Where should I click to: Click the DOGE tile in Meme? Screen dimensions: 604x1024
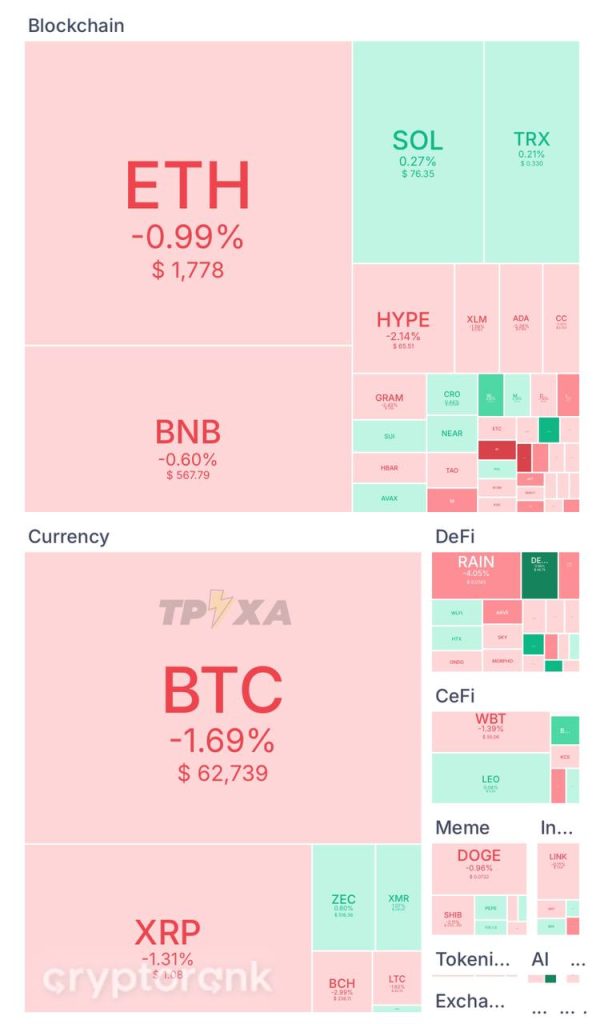point(479,869)
